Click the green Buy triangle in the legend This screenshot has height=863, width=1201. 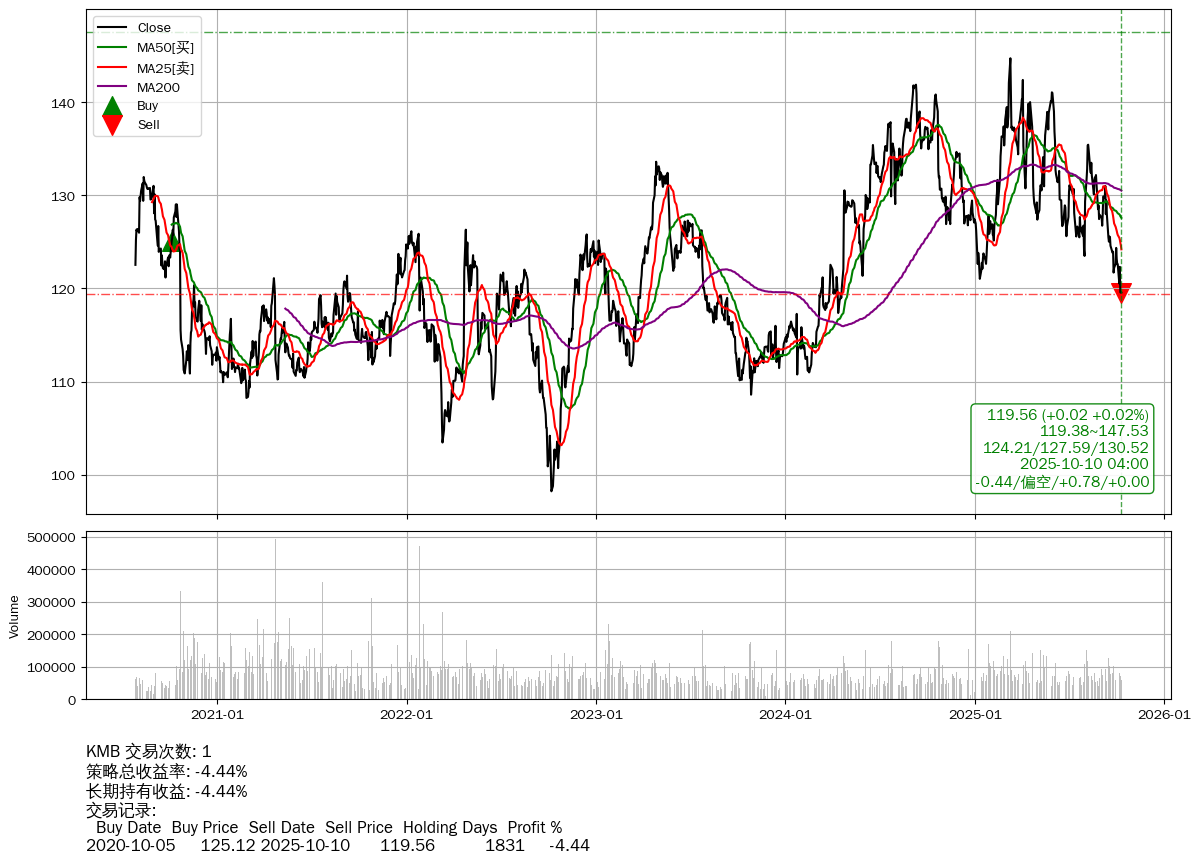click(x=113, y=106)
